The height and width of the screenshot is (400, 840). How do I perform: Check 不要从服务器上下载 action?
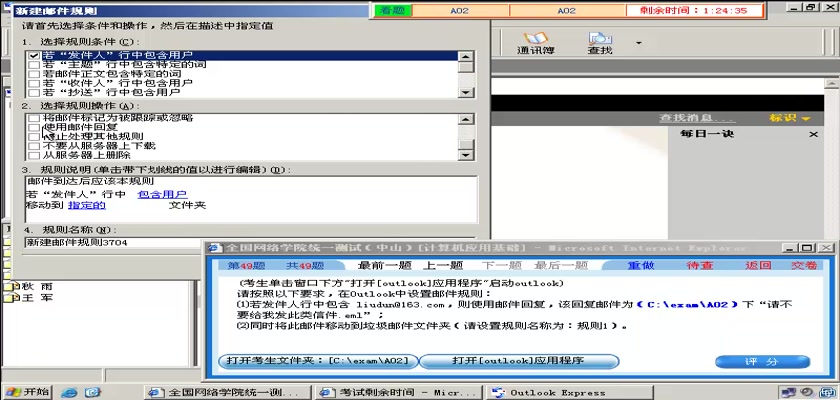point(34,146)
